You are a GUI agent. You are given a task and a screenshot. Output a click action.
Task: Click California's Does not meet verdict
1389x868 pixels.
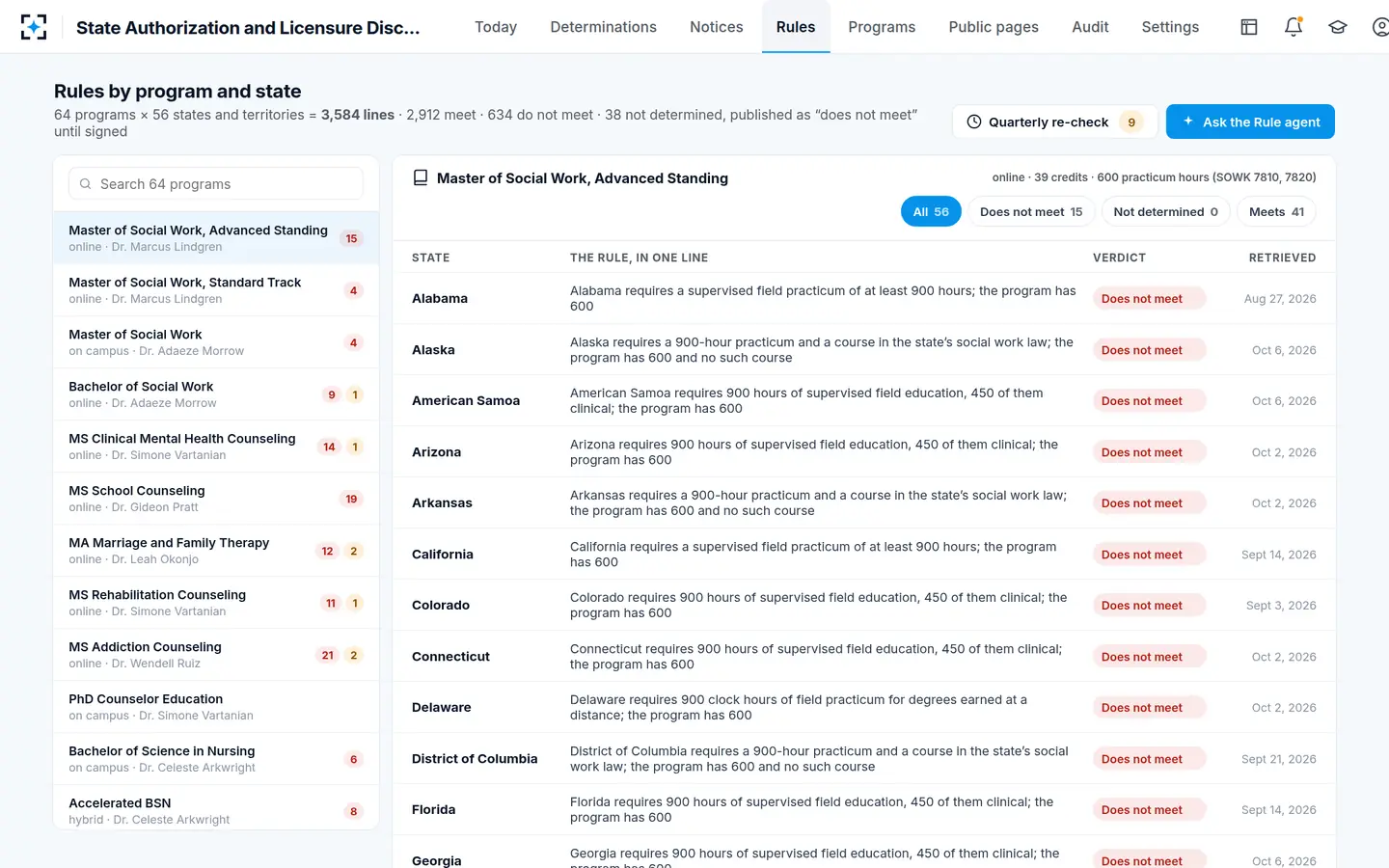pyautogui.click(x=1149, y=555)
